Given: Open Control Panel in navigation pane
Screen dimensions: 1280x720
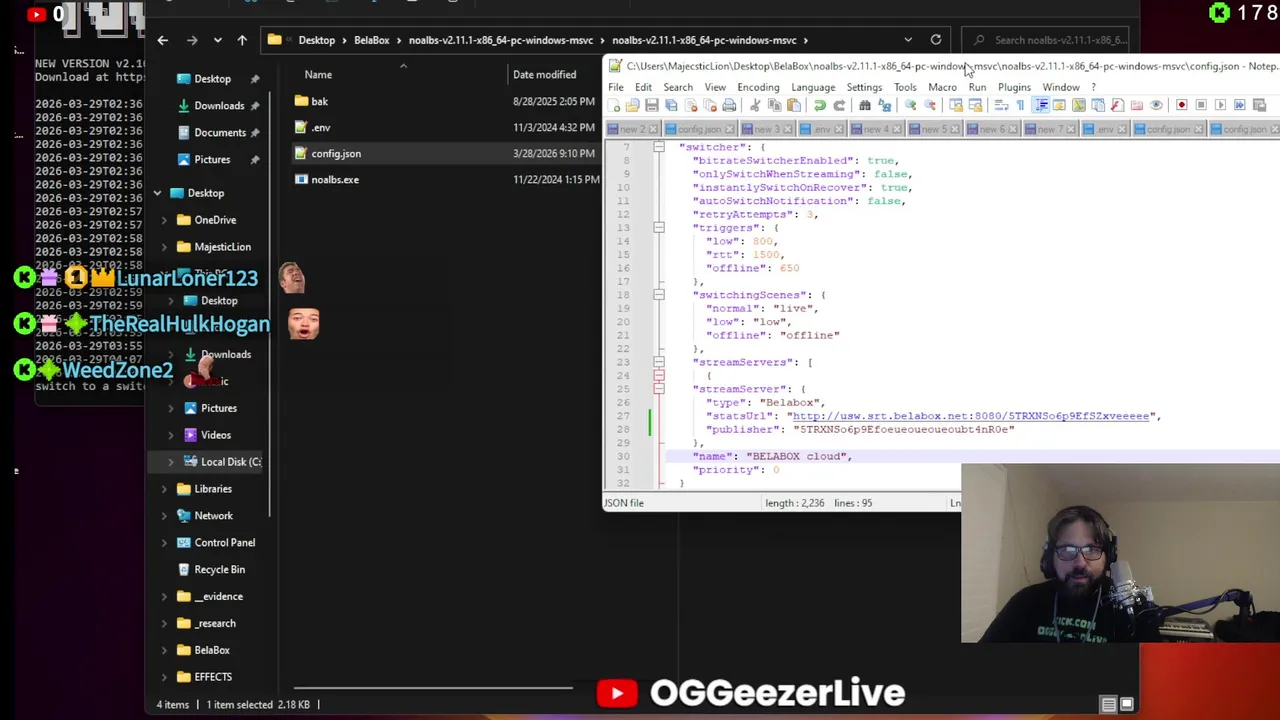Looking at the screenshot, I should 224,543.
